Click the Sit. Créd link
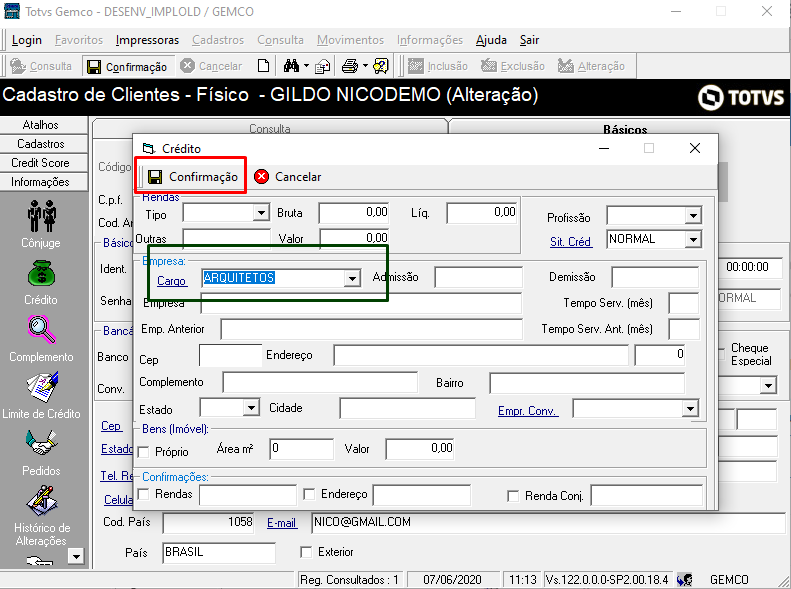 (x=570, y=242)
